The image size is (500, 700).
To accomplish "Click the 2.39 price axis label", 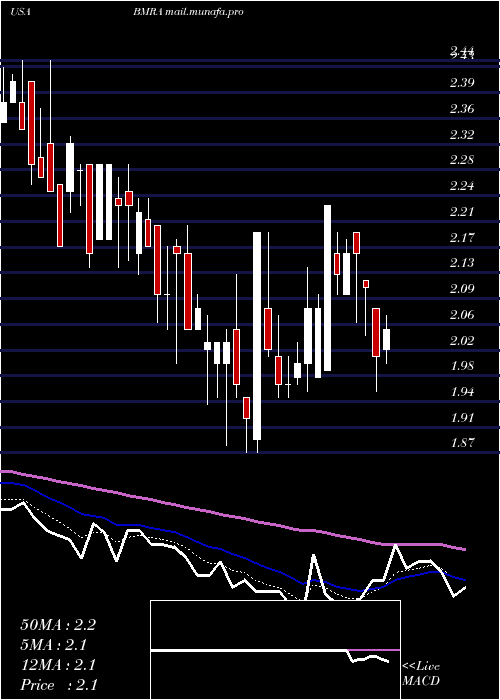I will tap(462, 83).
